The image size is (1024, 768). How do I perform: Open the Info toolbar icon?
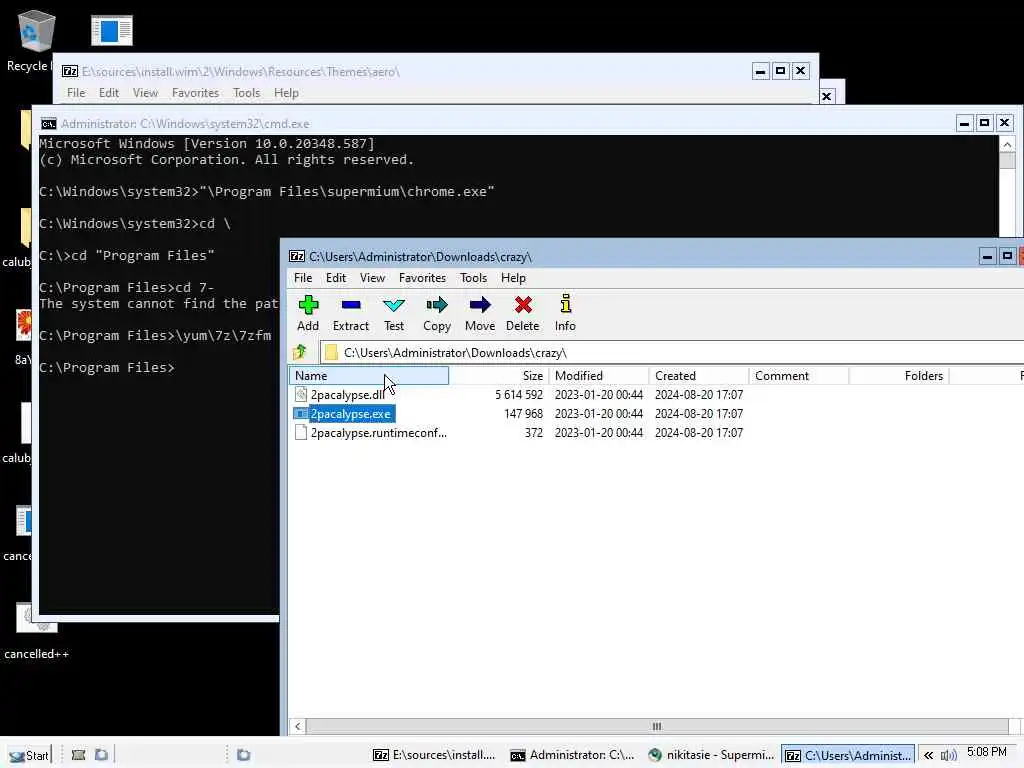(566, 304)
